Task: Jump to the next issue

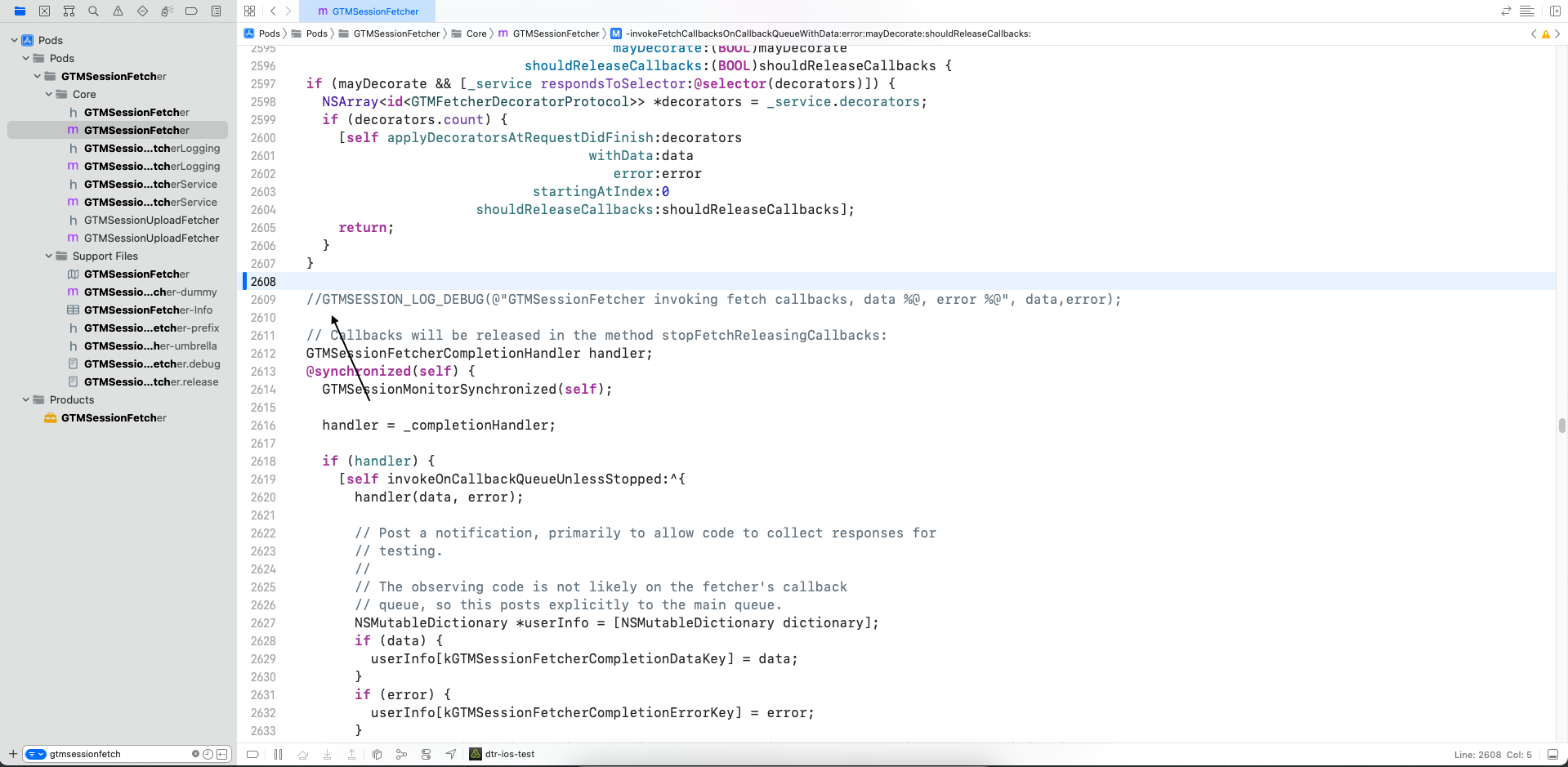Action: 1557,33
